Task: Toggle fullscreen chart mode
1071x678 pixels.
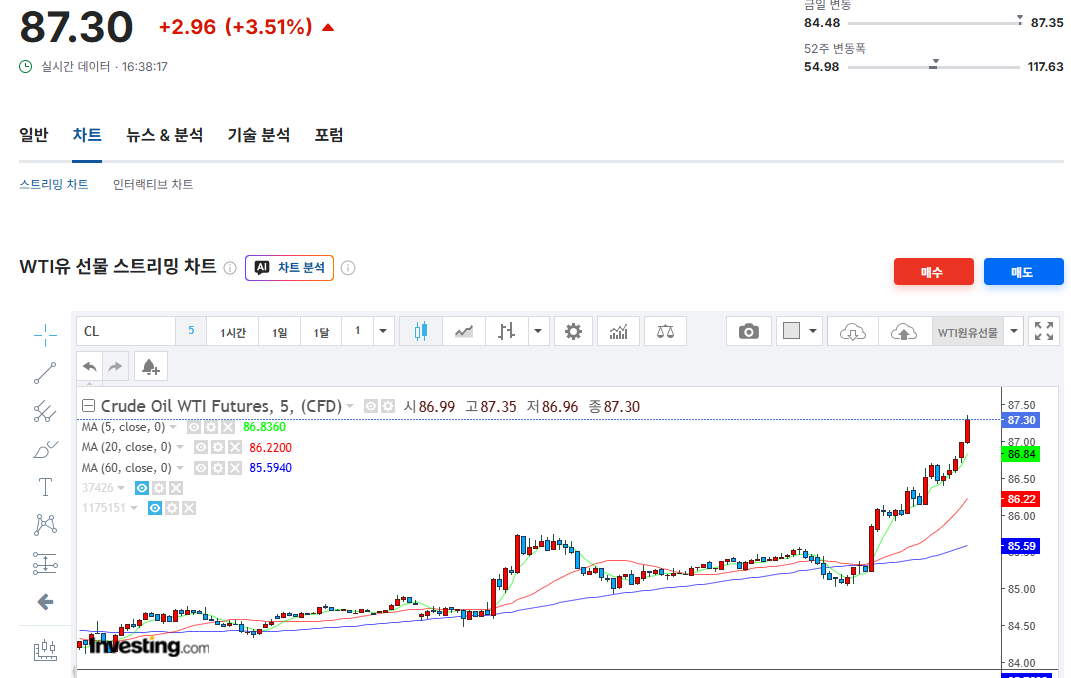Action: 1044,332
